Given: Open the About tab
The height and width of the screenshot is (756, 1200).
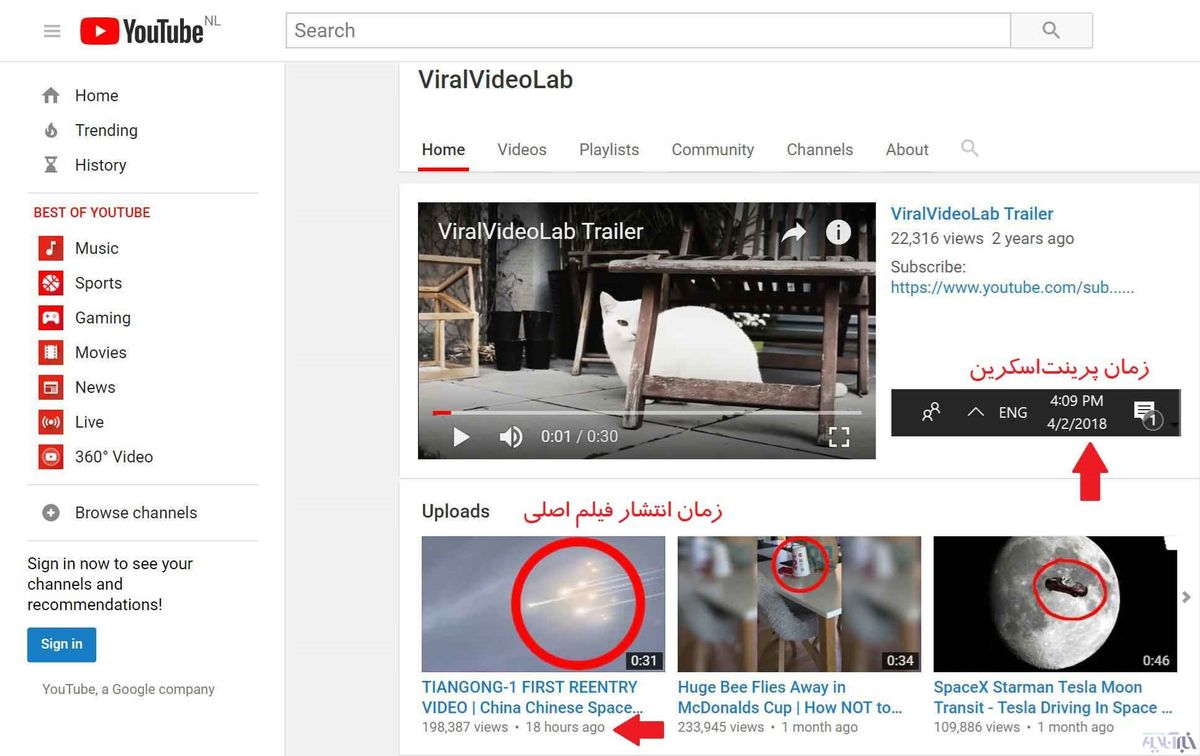Looking at the screenshot, I should pos(907,150).
